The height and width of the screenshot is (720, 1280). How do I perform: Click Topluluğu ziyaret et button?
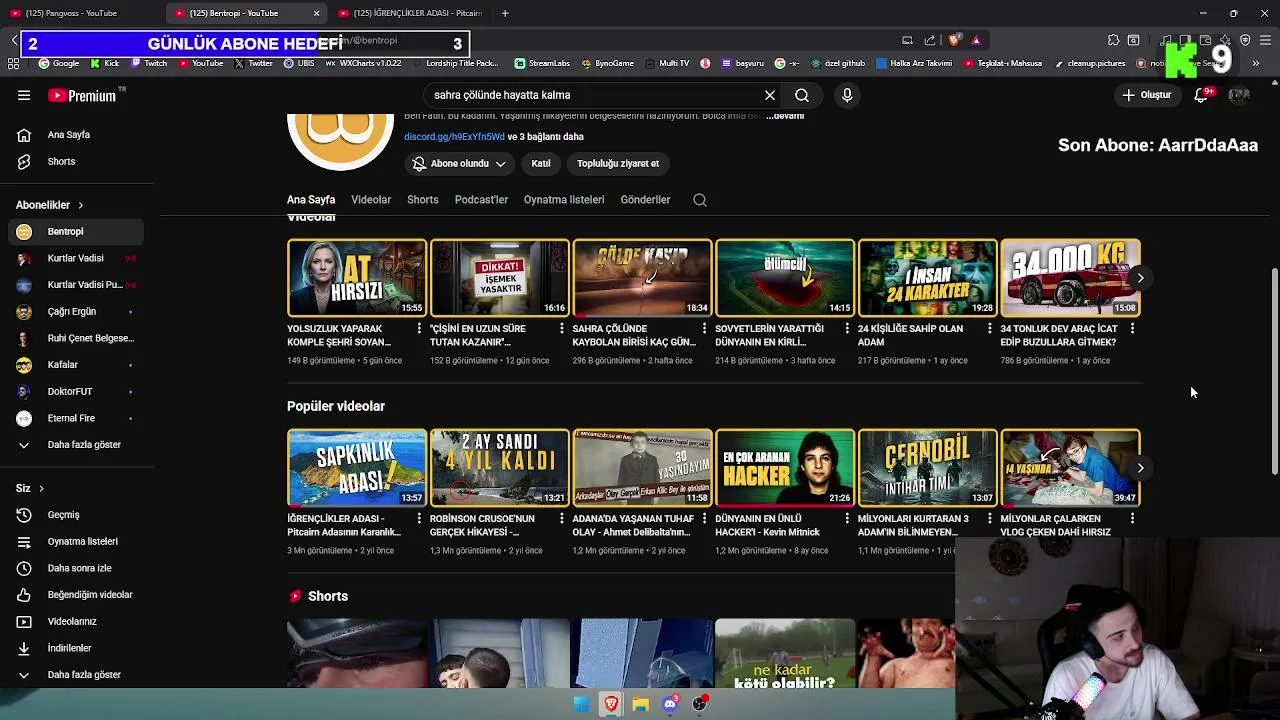point(618,163)
